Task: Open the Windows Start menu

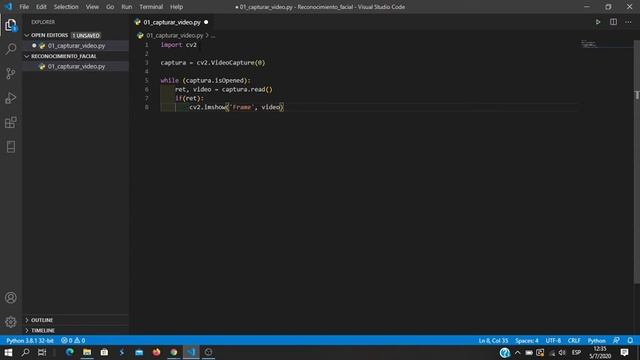Action: [x=8, y=352]
